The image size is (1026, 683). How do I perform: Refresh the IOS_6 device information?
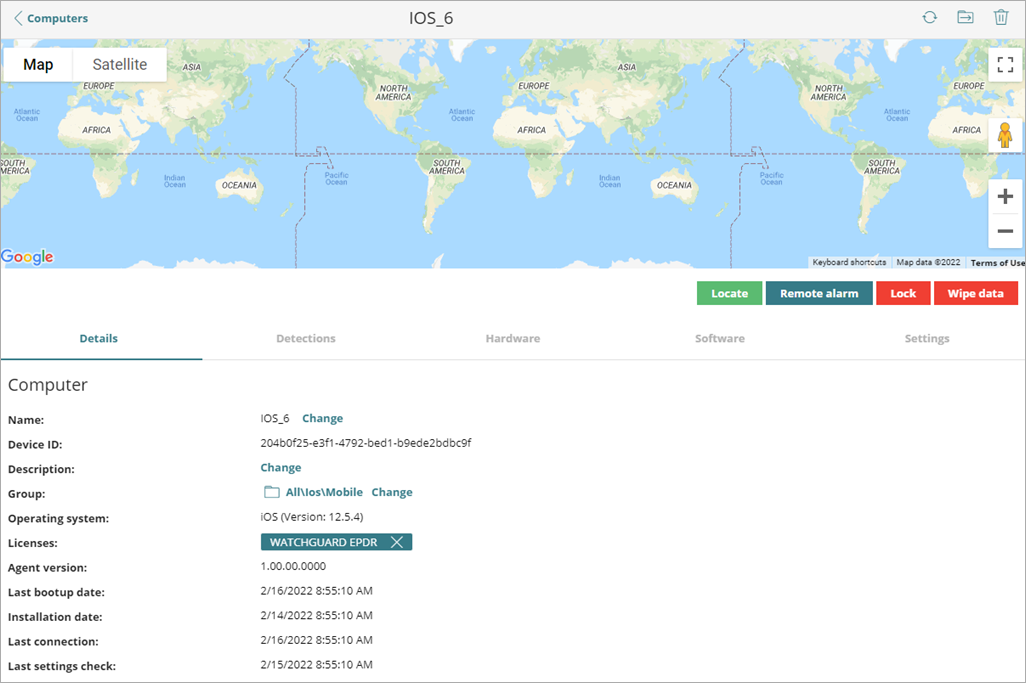click(929, 17)
